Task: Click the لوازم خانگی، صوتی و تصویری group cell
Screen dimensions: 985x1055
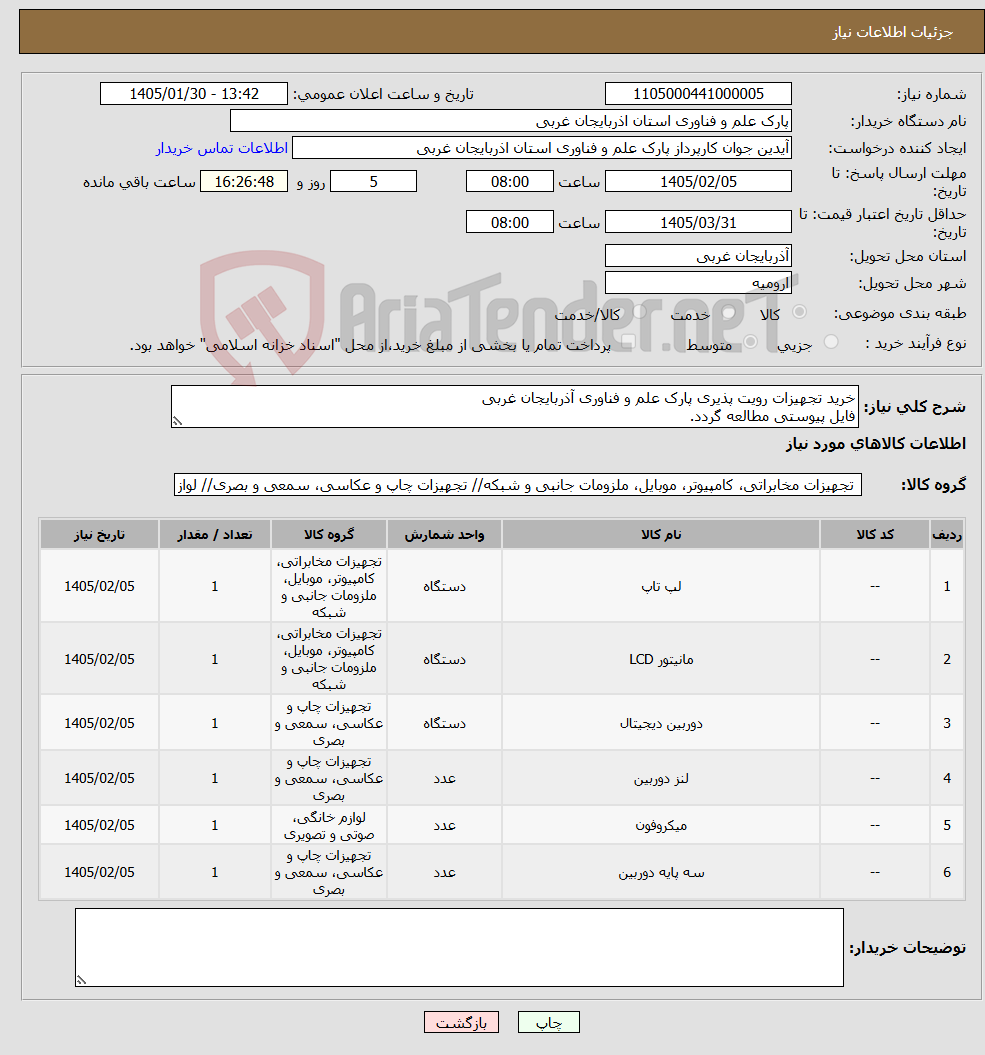Action: pyautogui.click(x=328, y=825)
